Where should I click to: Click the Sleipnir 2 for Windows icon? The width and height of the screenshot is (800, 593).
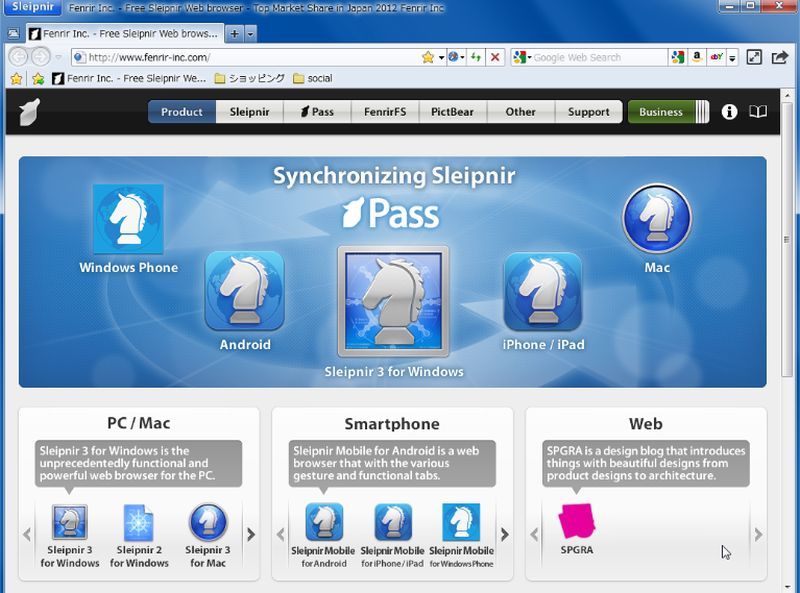pos(137,522)
